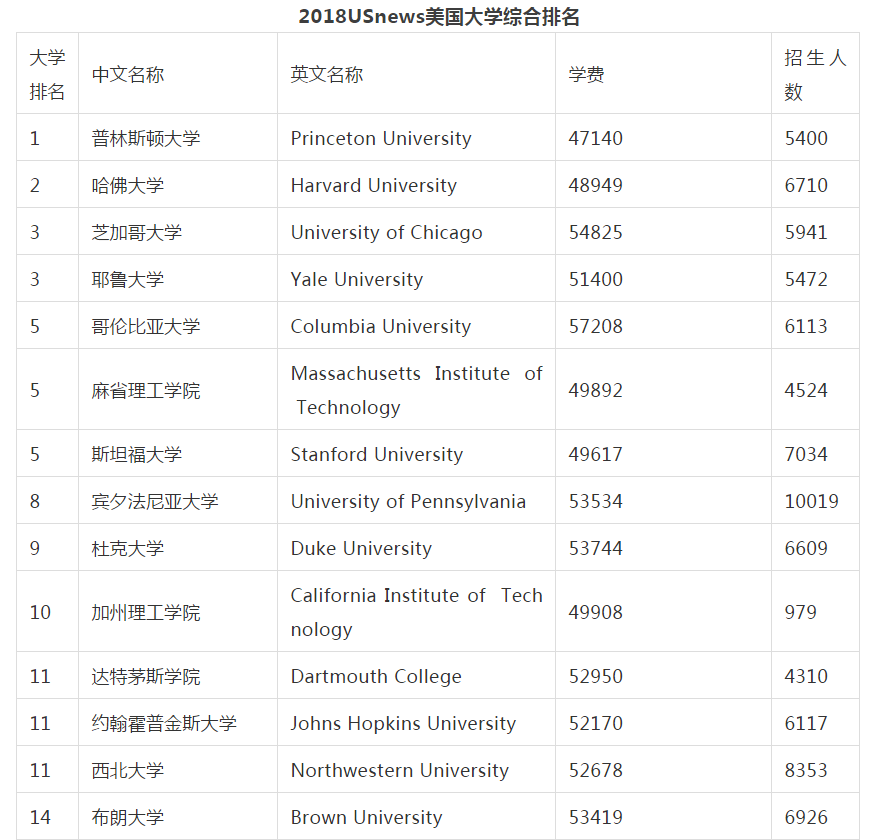Click University of Chicago text
This screenshot has height=840, width=874.
tap(386, 232)
